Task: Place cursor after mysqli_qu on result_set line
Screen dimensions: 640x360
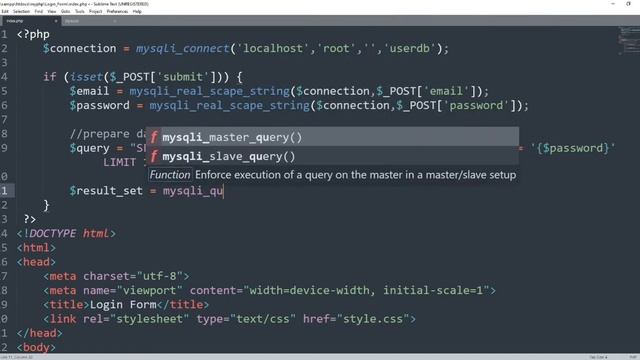Action: pos(224,191)
